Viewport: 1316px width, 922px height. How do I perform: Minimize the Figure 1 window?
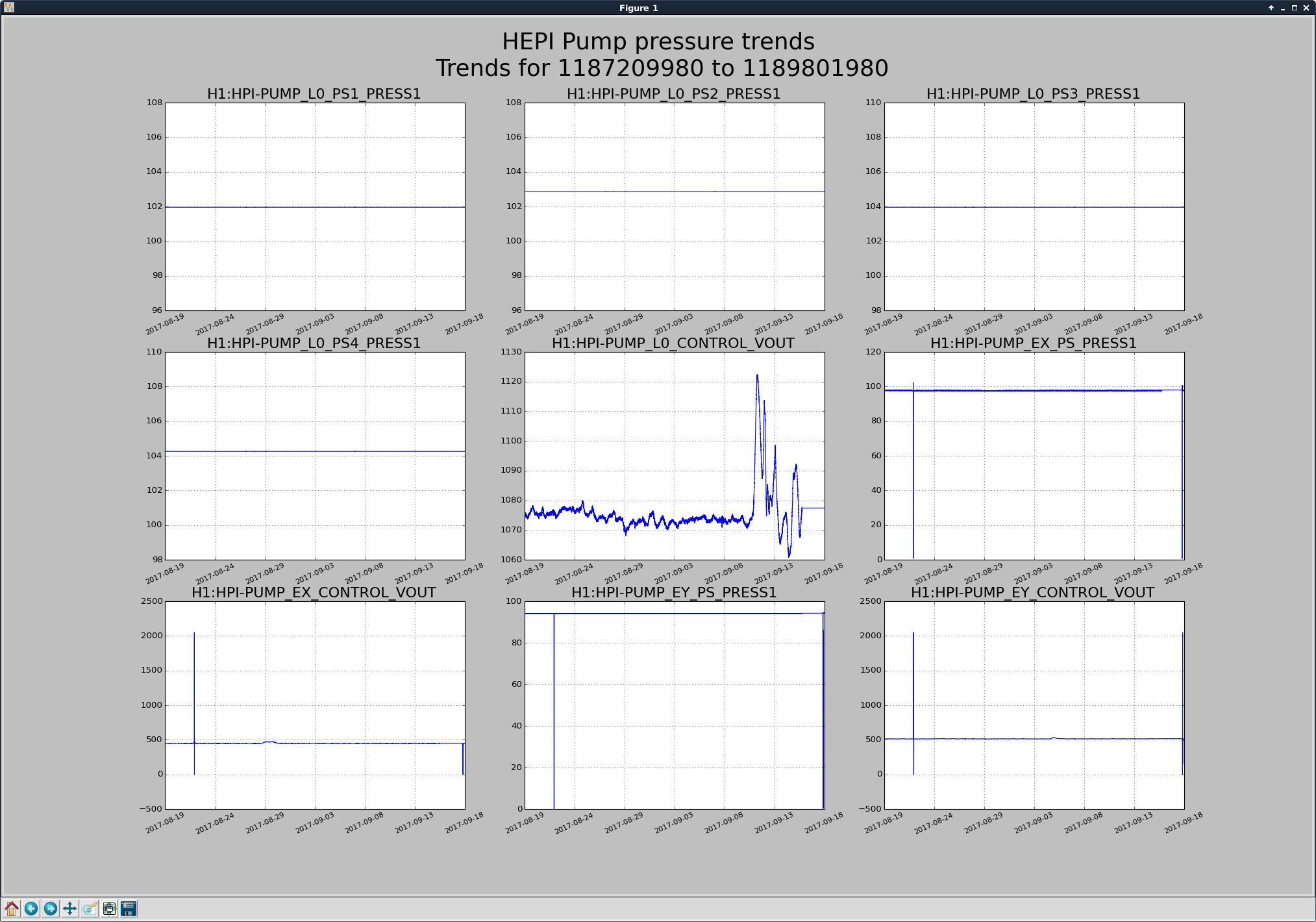(1282, 8)
